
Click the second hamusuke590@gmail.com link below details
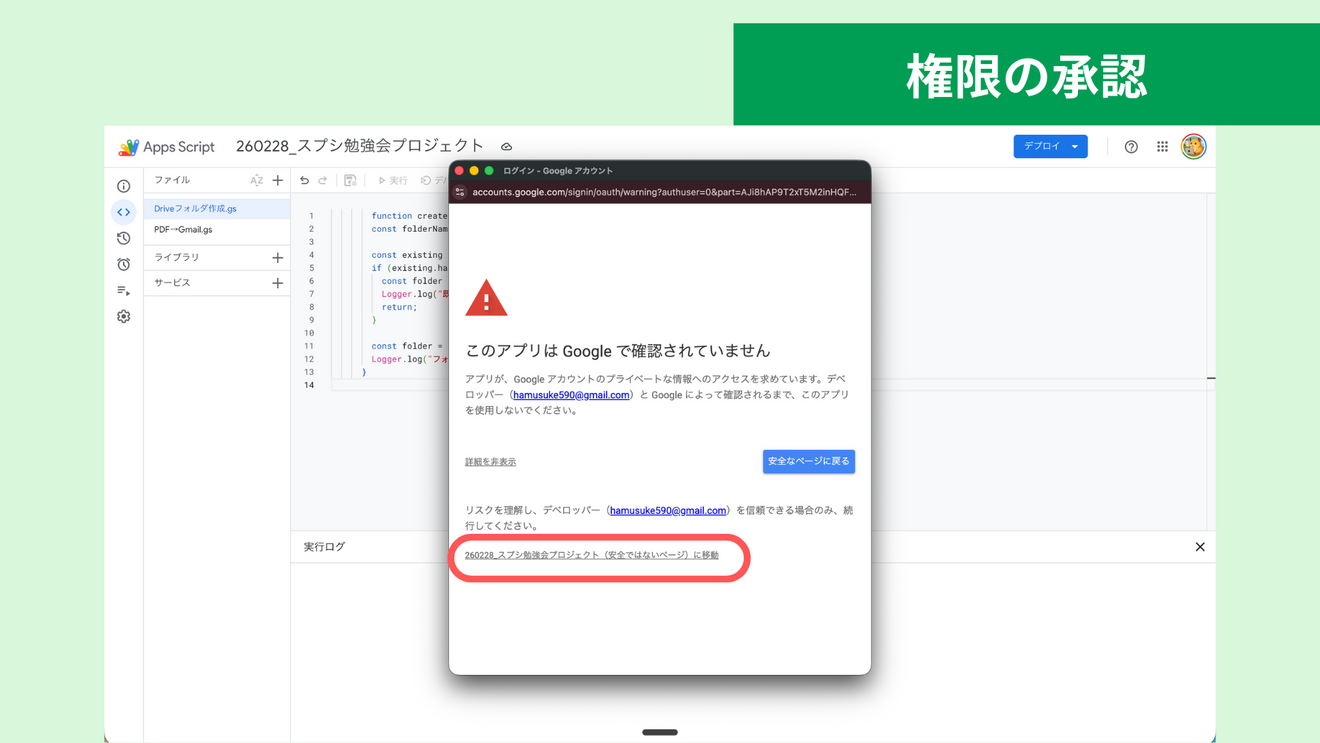(x=668, y=510)
